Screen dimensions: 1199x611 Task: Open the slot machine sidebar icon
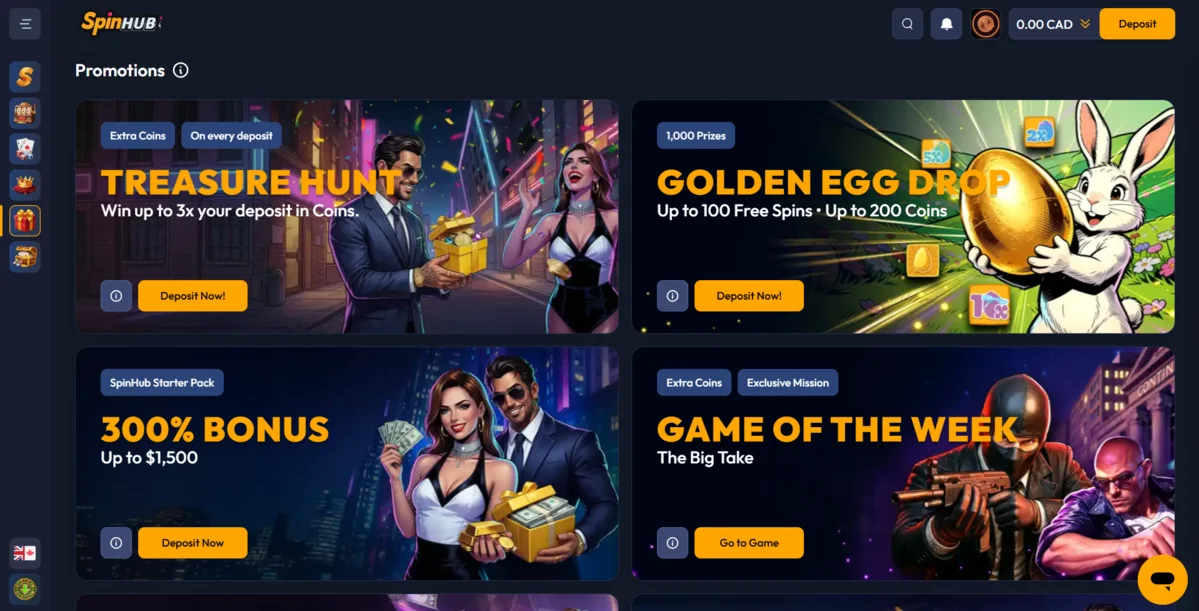pyautogui.click(x=25, y=112)
